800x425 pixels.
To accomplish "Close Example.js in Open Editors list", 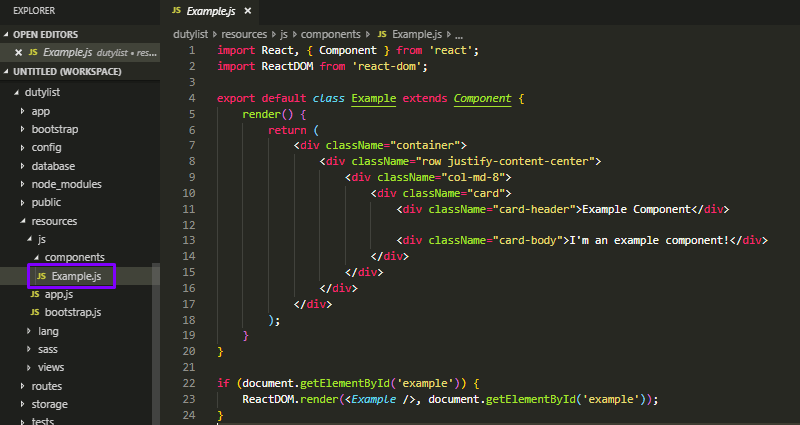I will coord(18,53).
